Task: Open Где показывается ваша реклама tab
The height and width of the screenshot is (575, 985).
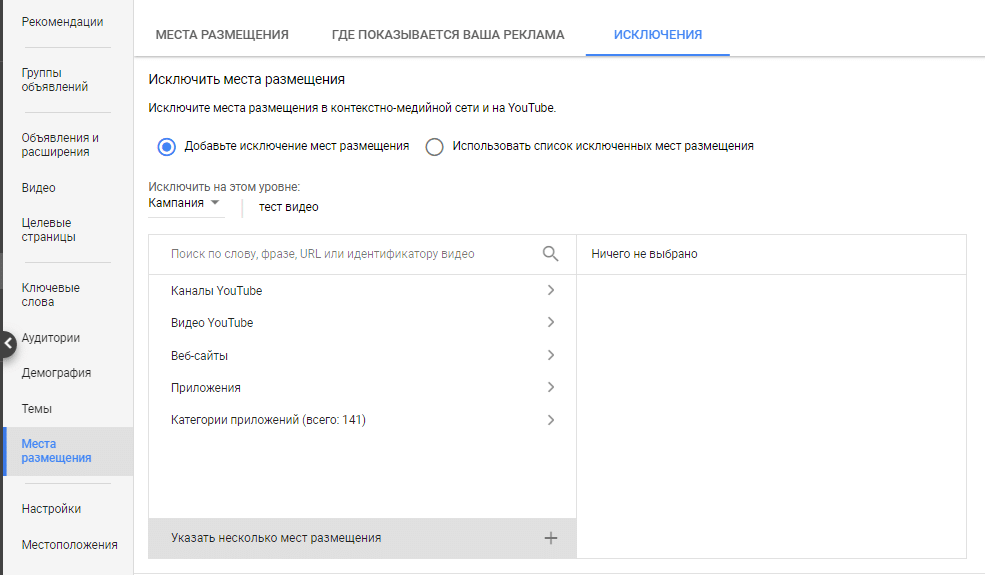Action: click(x=448, y=35)
